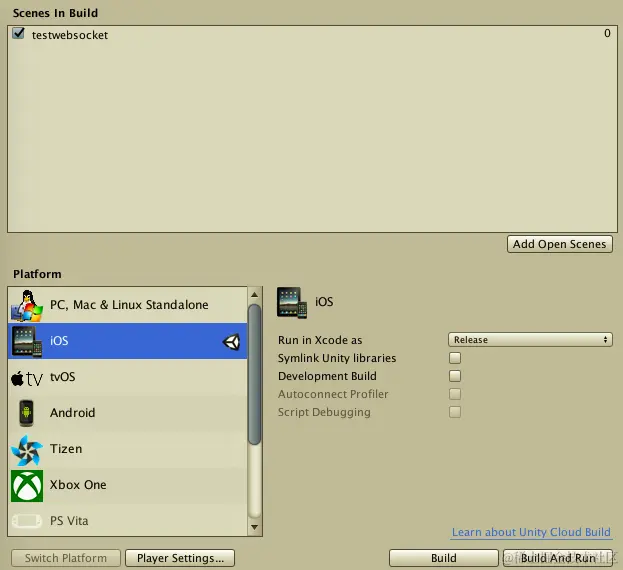Click the Switch Platform button
623x570 pixels.
[x=66, y=558]
